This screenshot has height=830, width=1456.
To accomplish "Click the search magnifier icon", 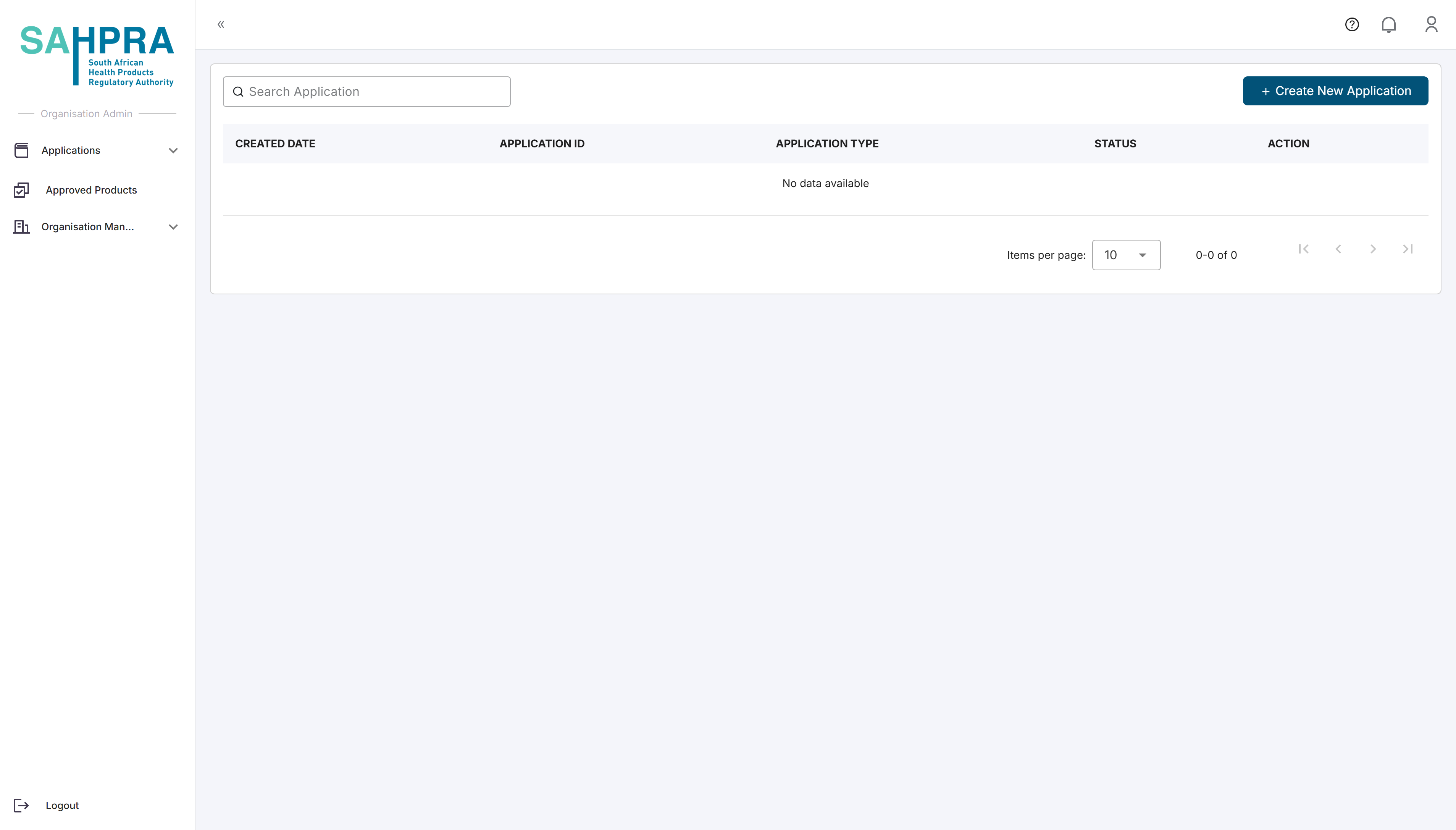I will point(238,91).
